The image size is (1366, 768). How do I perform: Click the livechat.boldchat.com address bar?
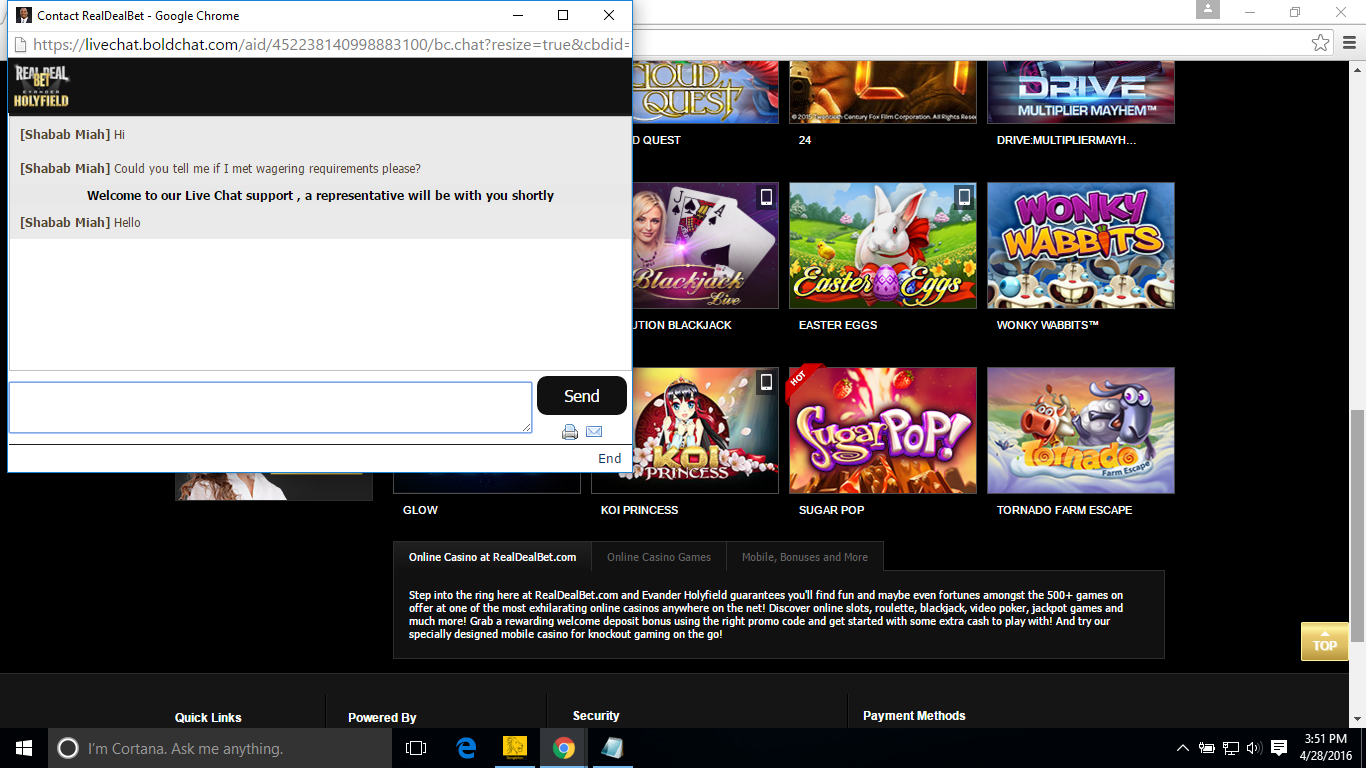coord(330,44)
